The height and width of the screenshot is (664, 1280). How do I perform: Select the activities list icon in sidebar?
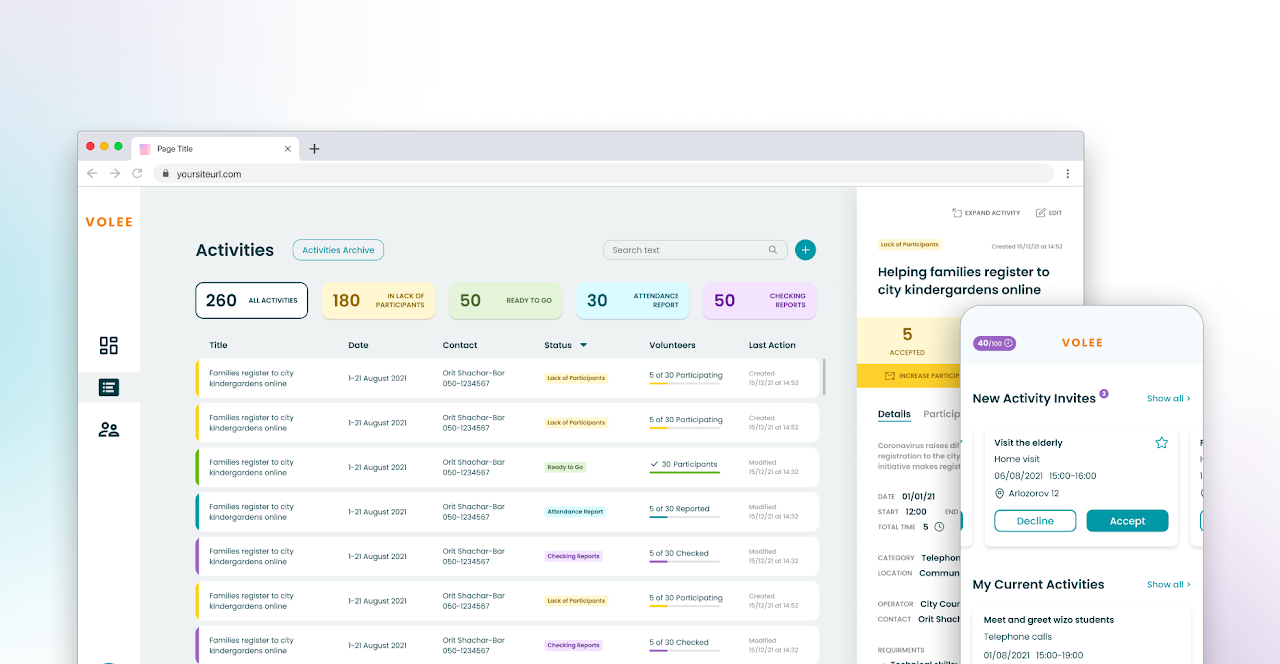click(x=109, y=388)
